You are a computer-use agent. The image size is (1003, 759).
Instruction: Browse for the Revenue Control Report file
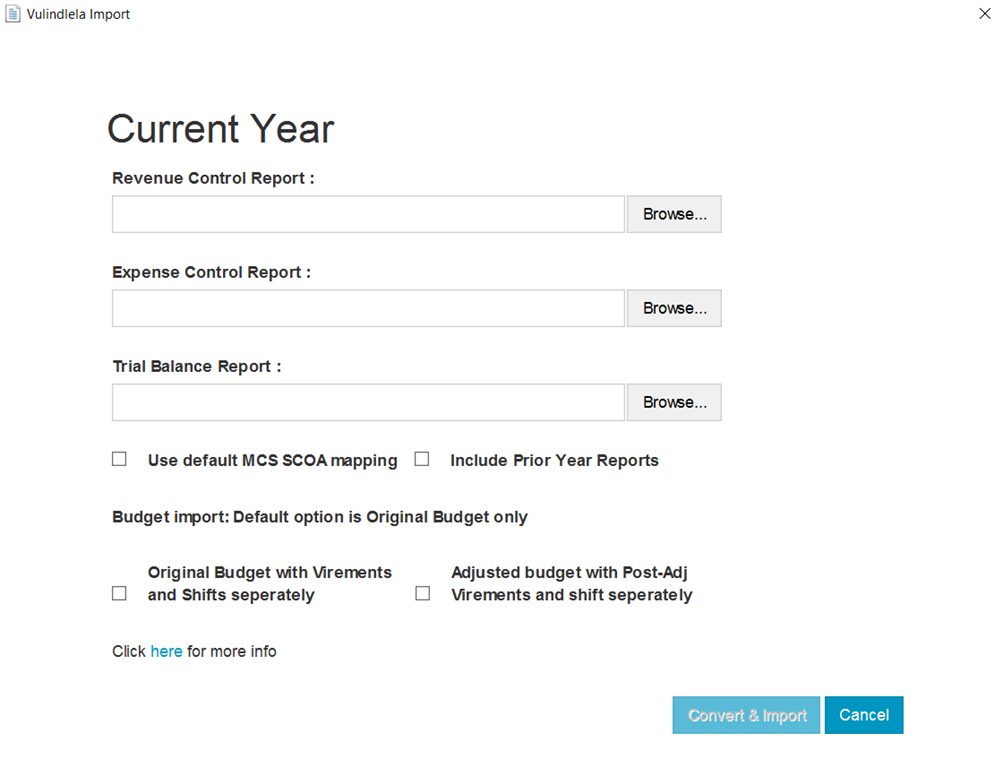point(674,214)
